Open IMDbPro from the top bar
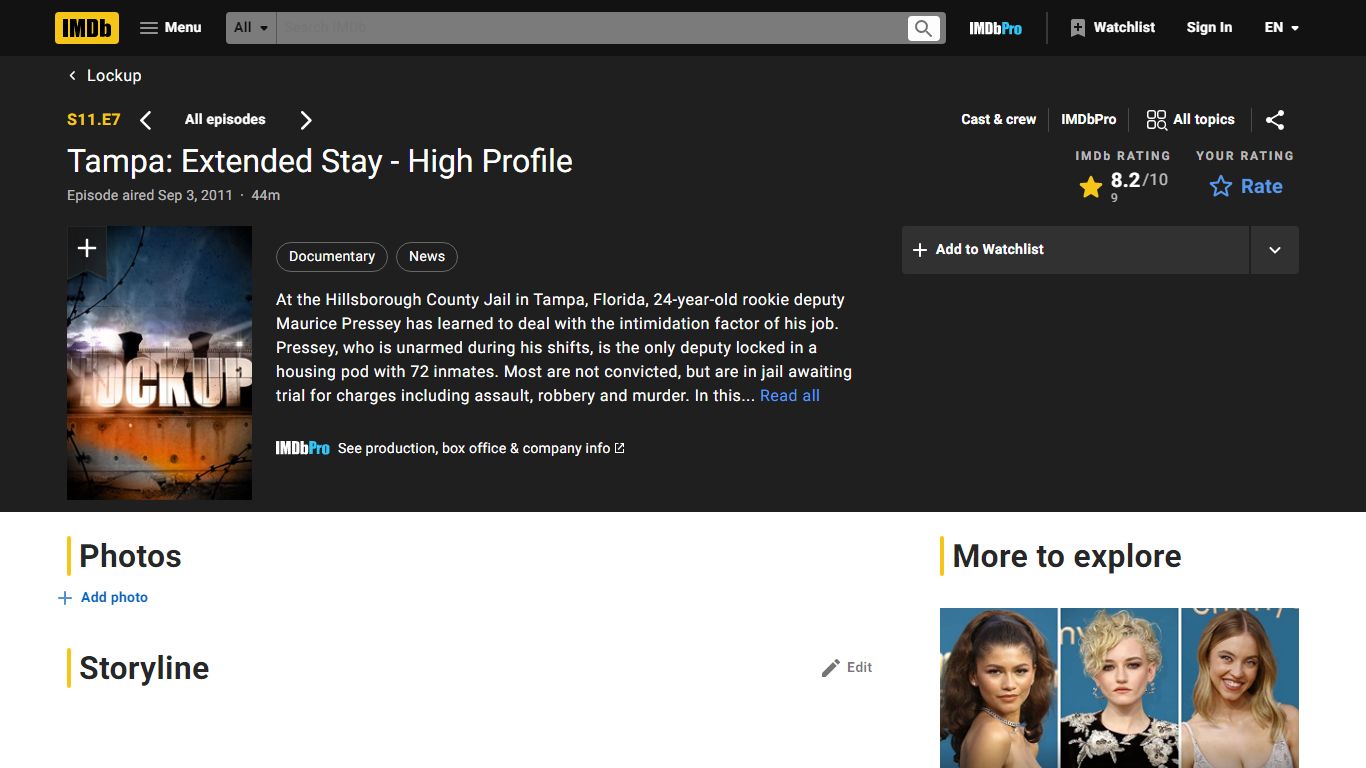The height and width of the screenshot is (768, 1366). point(995,28)
